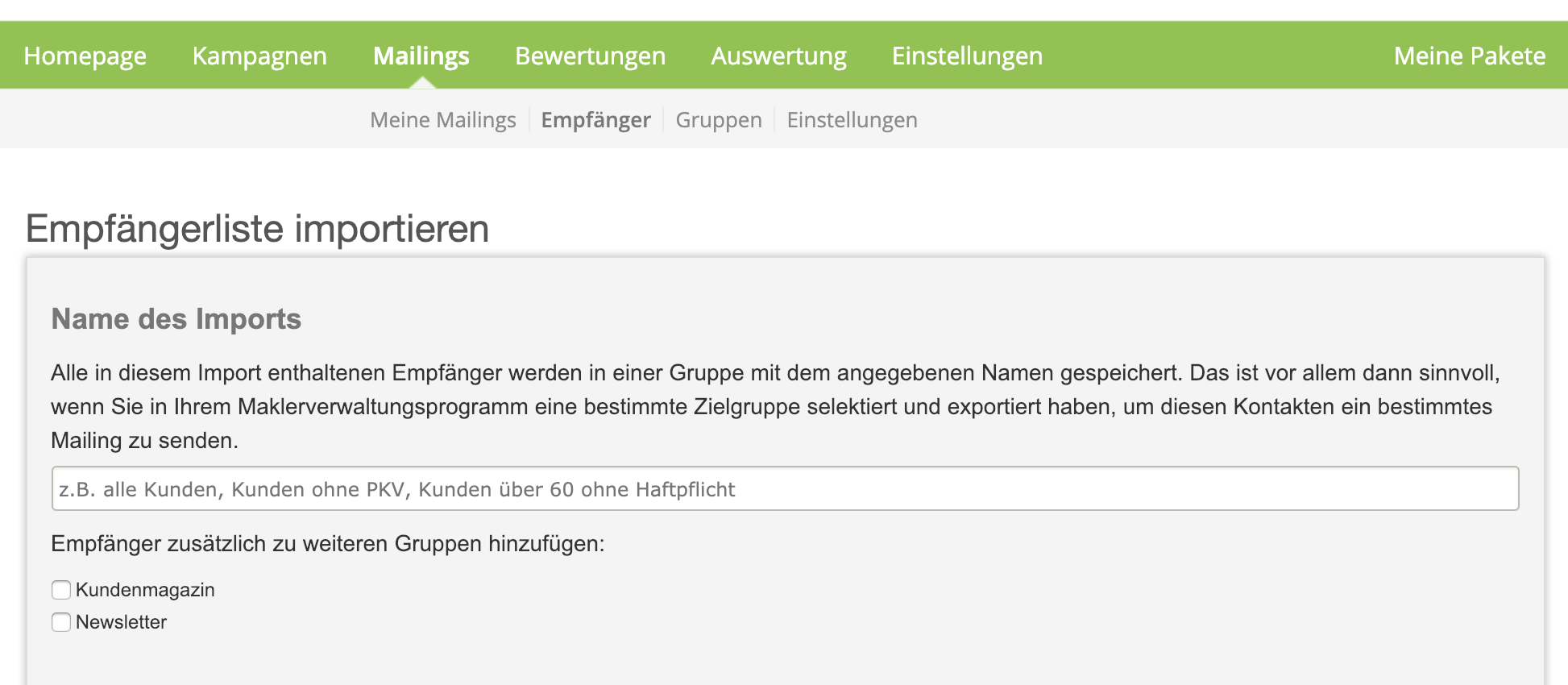Open Einstellungen in the grey sub-navigation

tap(852, 120)
